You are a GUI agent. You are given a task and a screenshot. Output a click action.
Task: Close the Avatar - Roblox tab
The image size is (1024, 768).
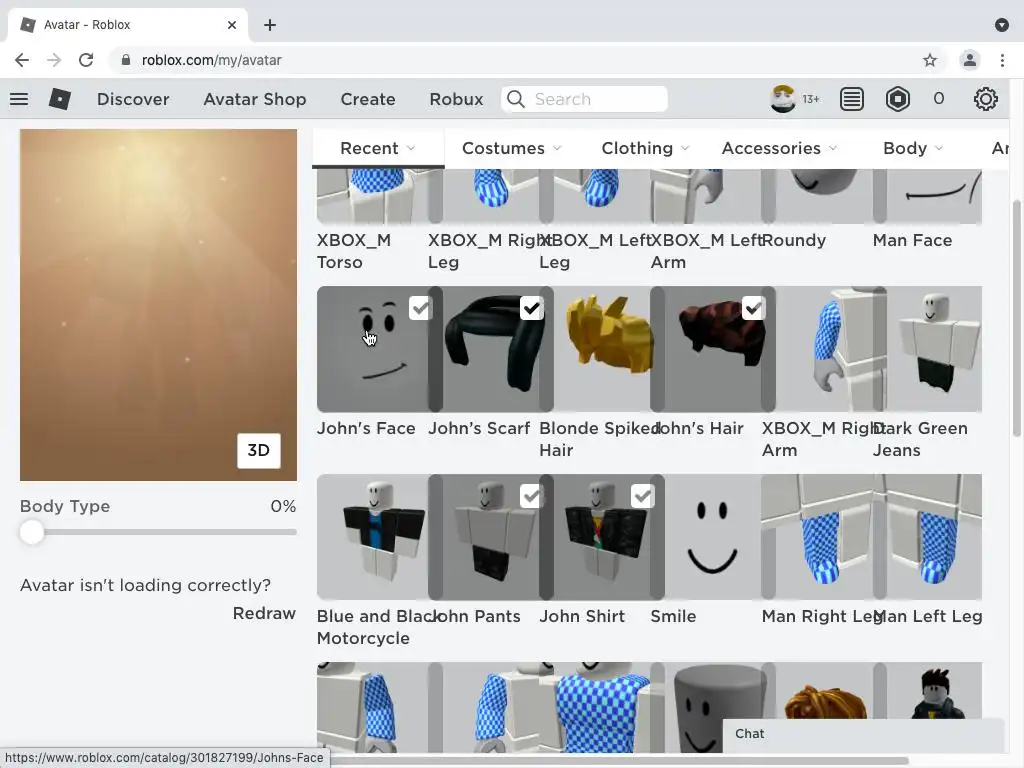pos(232,25)
